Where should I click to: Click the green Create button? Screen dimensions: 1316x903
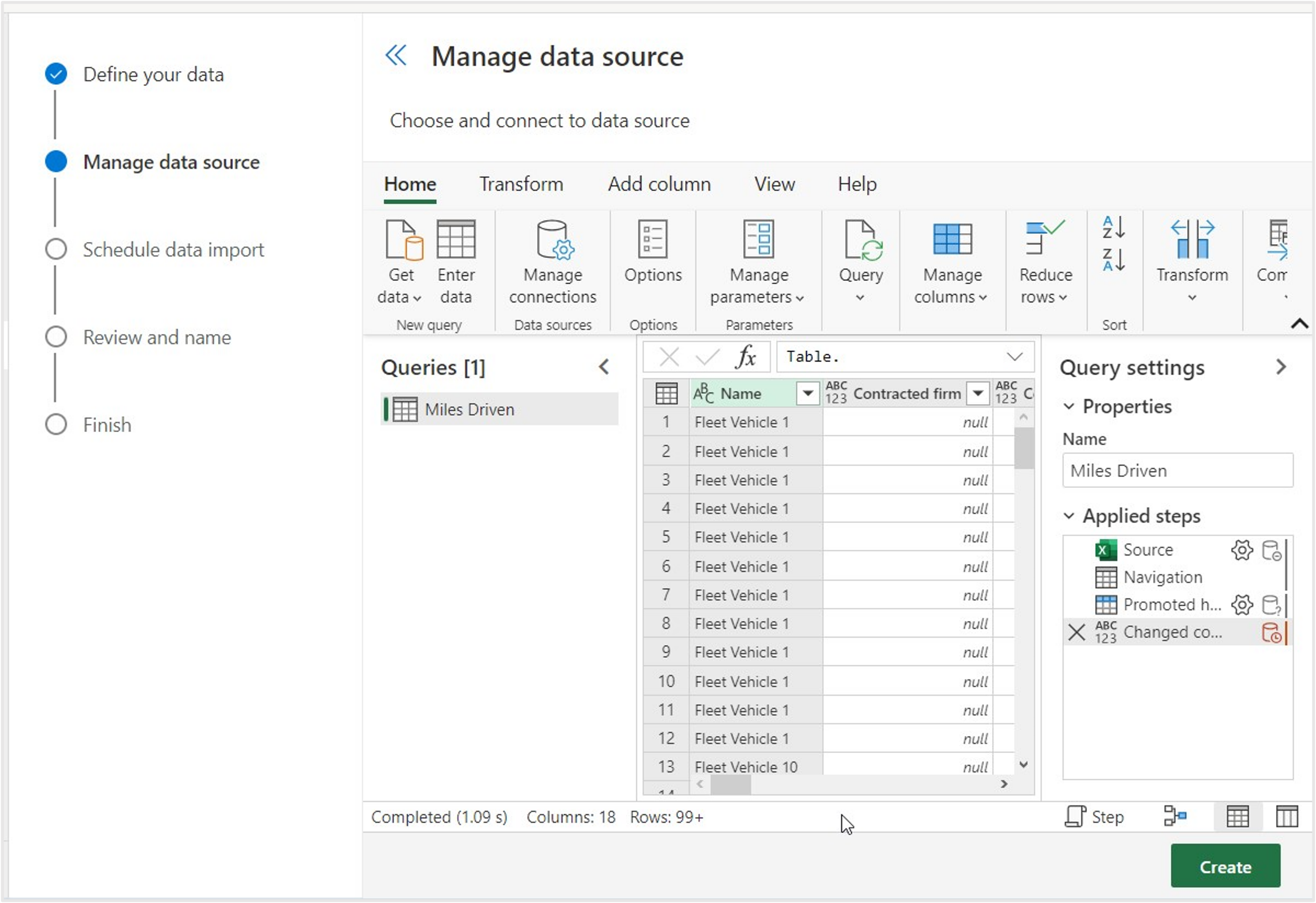(1225, 866)
